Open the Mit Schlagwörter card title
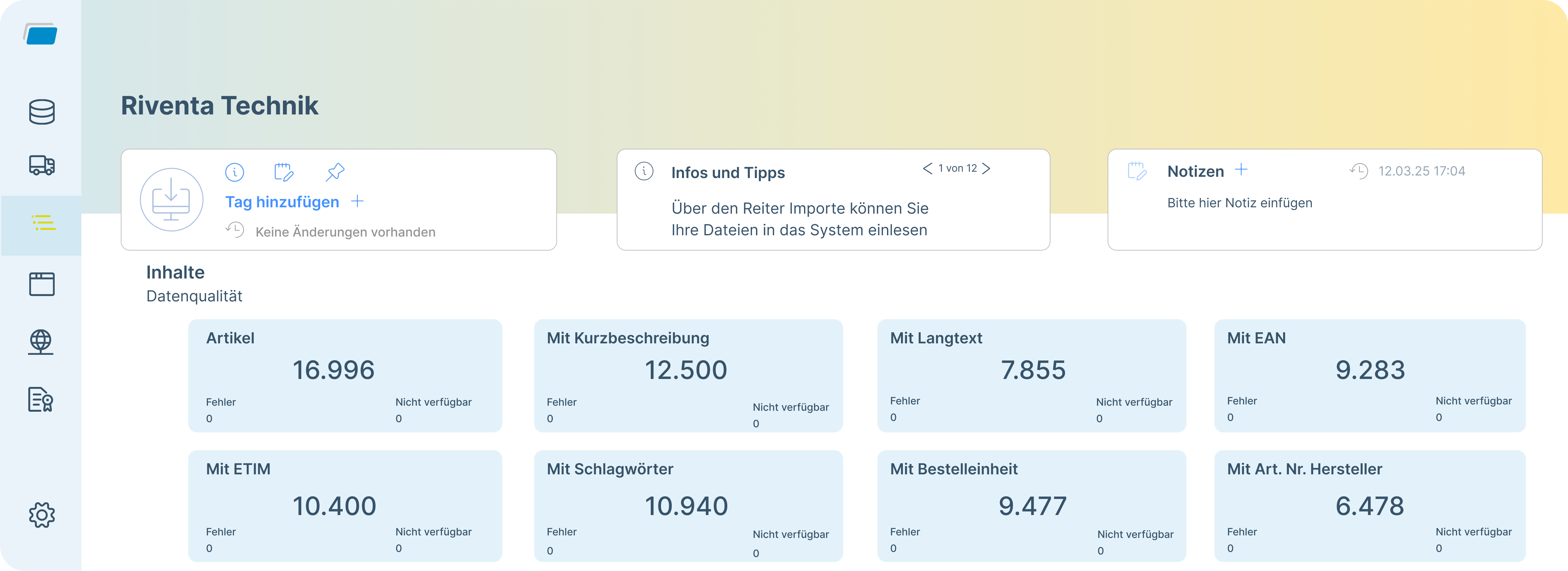The image size is (1568, 571). coord(609,469)
